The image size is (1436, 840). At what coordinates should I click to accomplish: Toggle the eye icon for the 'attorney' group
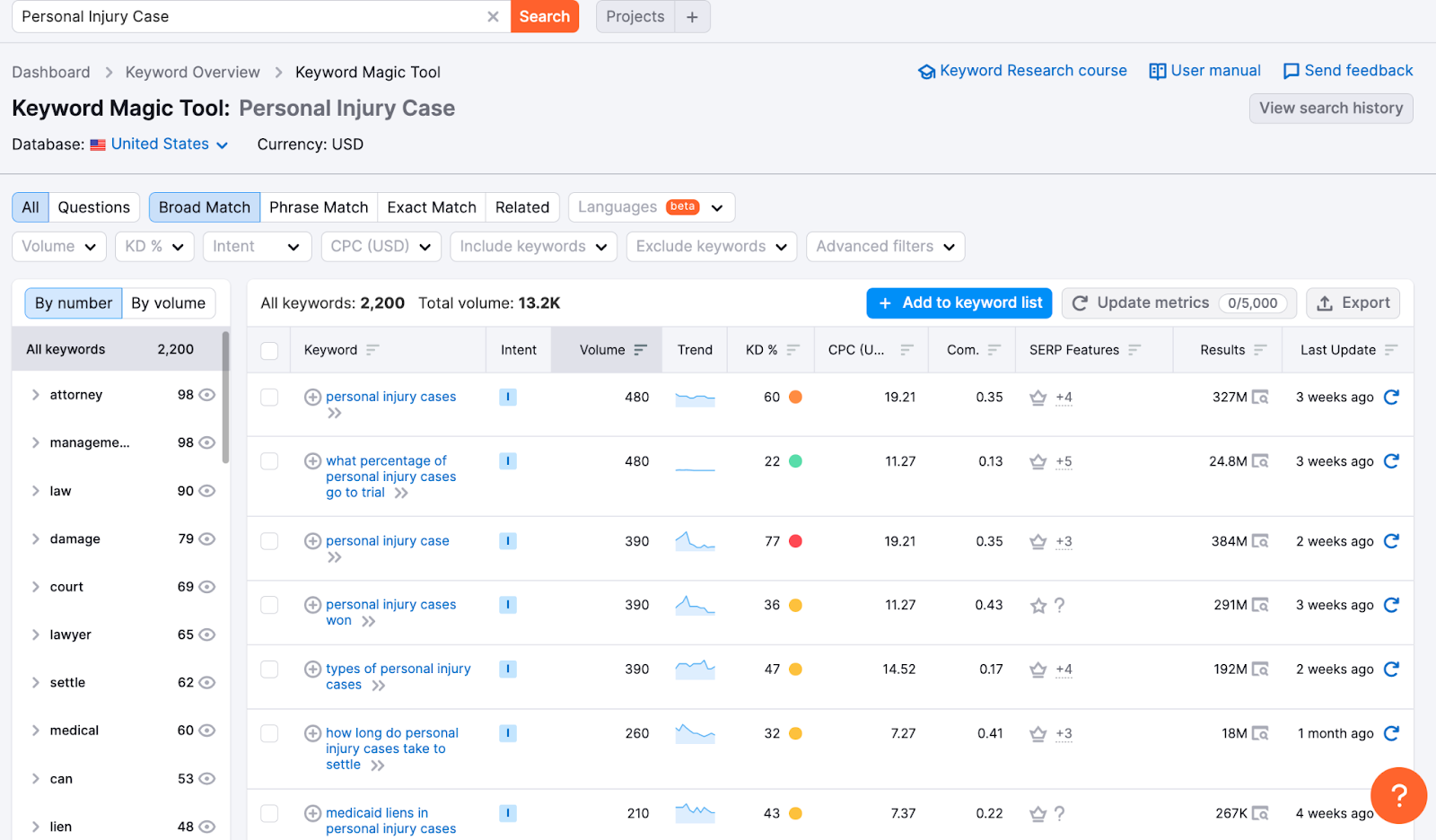pyautogui.click(x=207, y=395)
